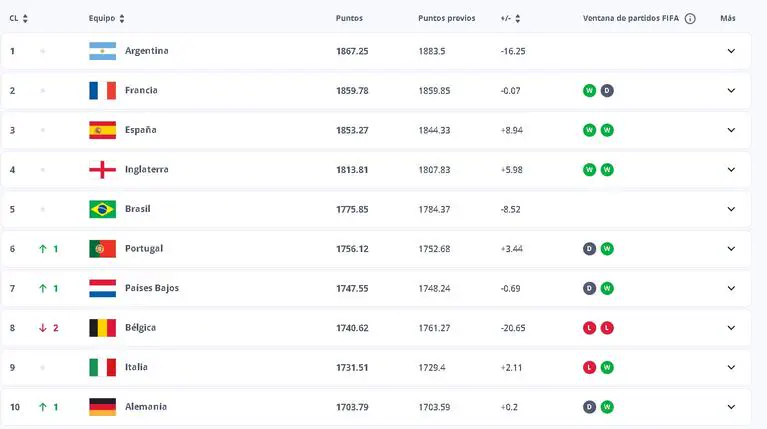Expand the España row details

(x=731, y=130)
